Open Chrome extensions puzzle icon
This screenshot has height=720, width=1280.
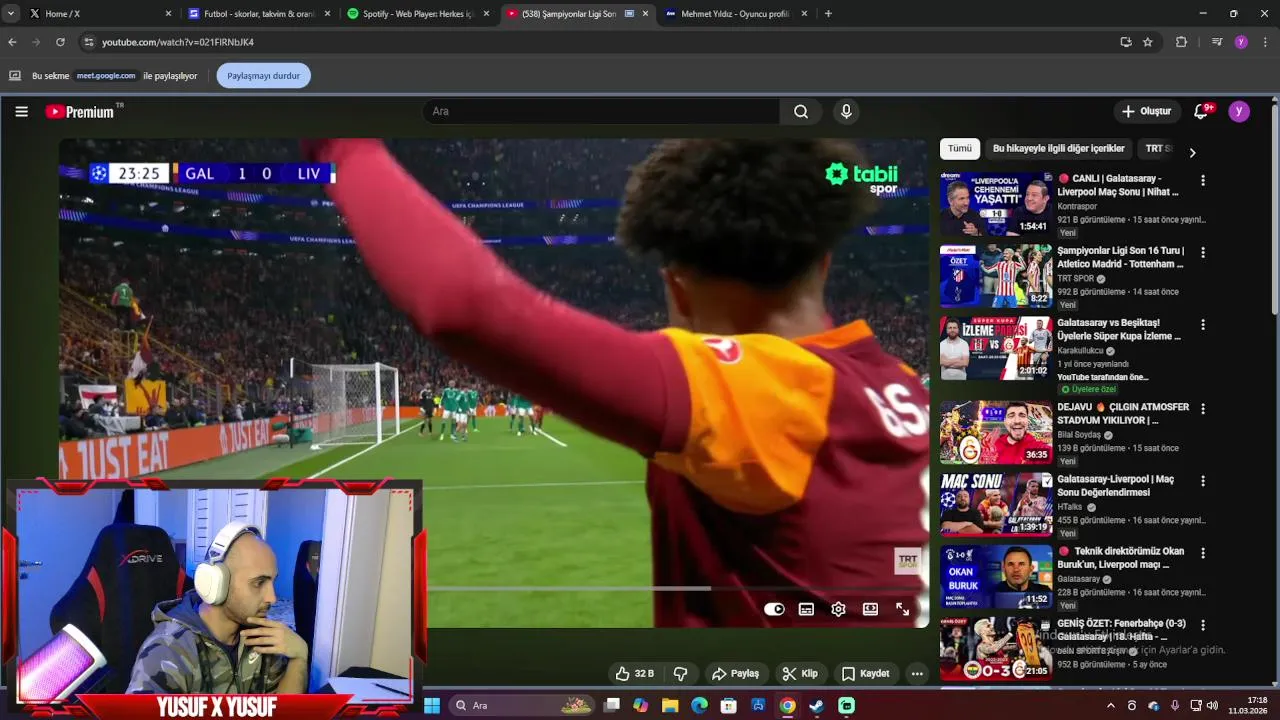1181,42
